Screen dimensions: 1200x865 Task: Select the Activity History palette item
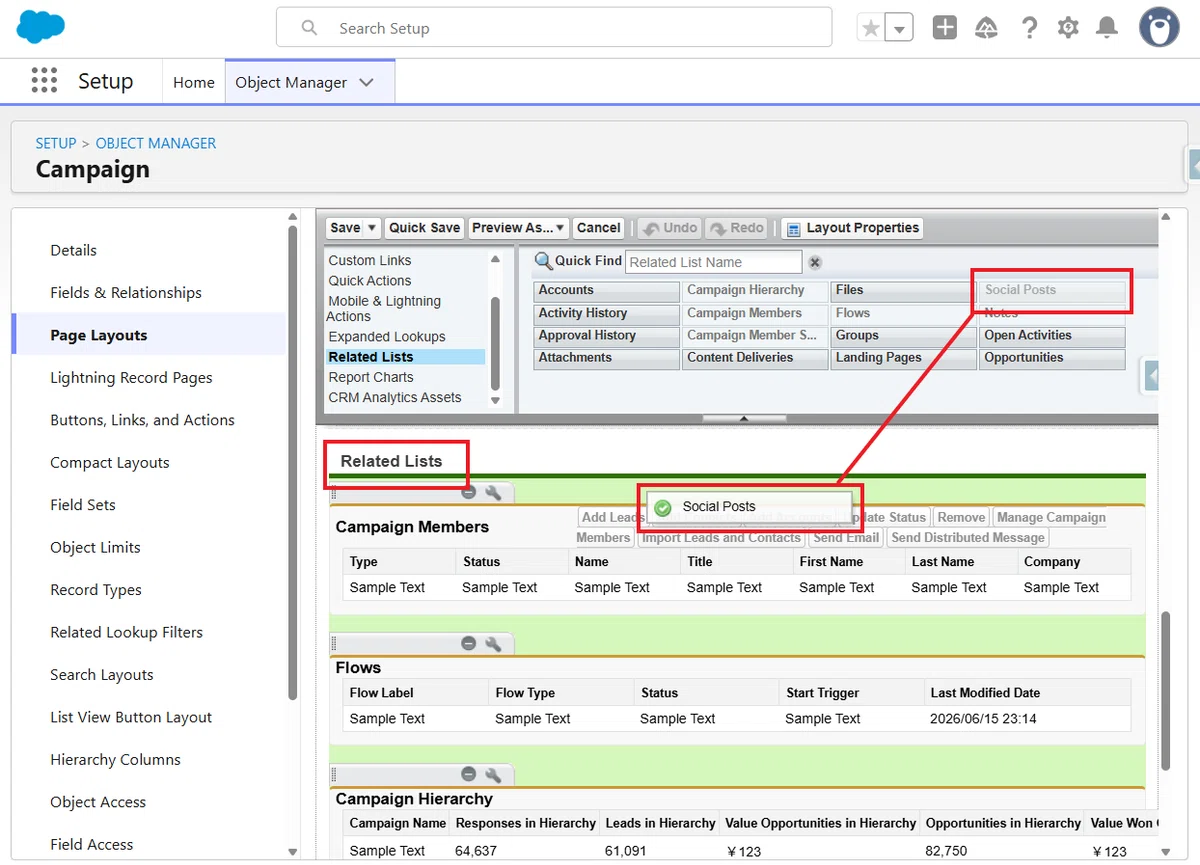pos(606,313)
